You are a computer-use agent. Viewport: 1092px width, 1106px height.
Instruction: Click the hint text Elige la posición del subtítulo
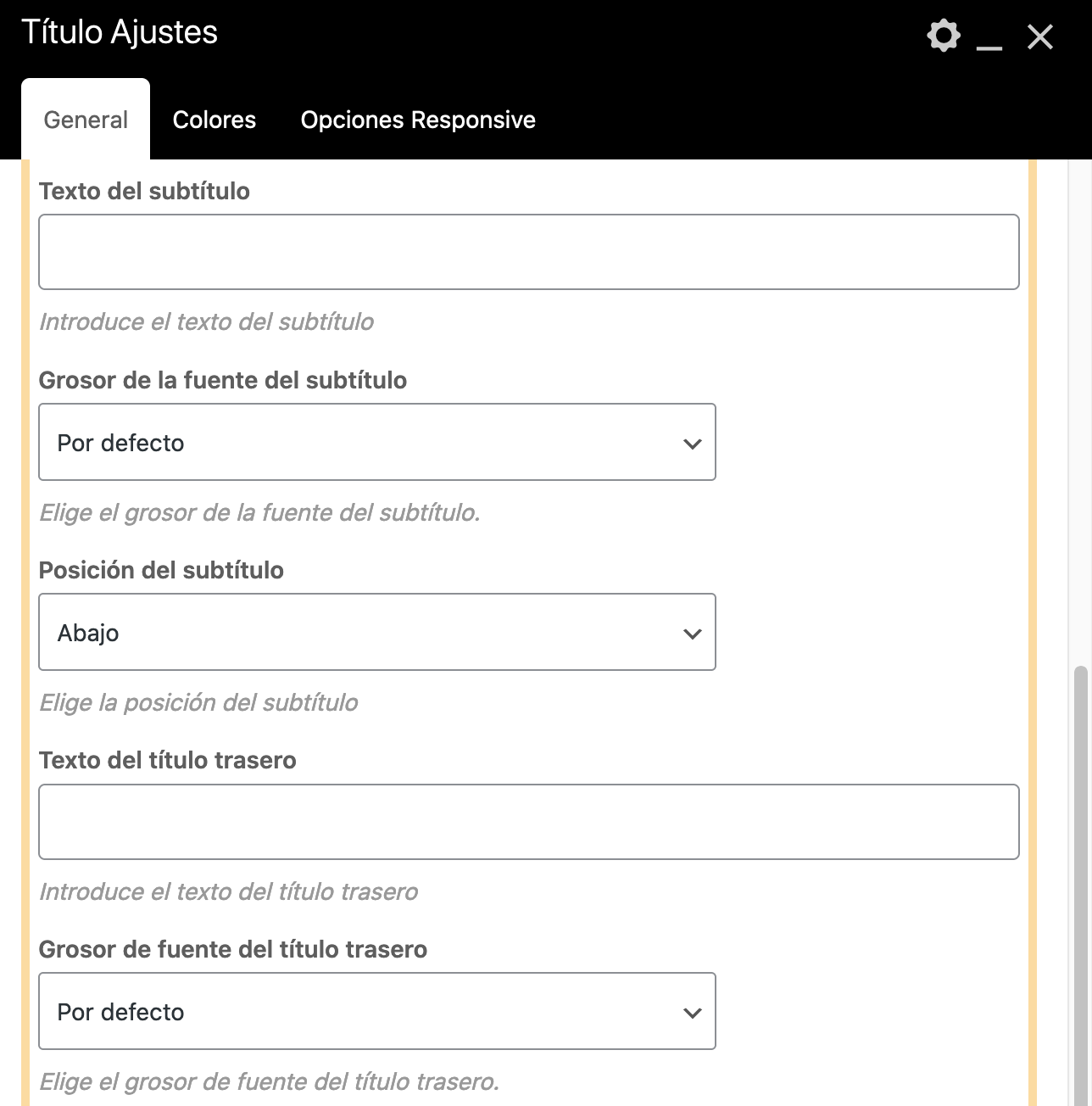coord(198,702)
